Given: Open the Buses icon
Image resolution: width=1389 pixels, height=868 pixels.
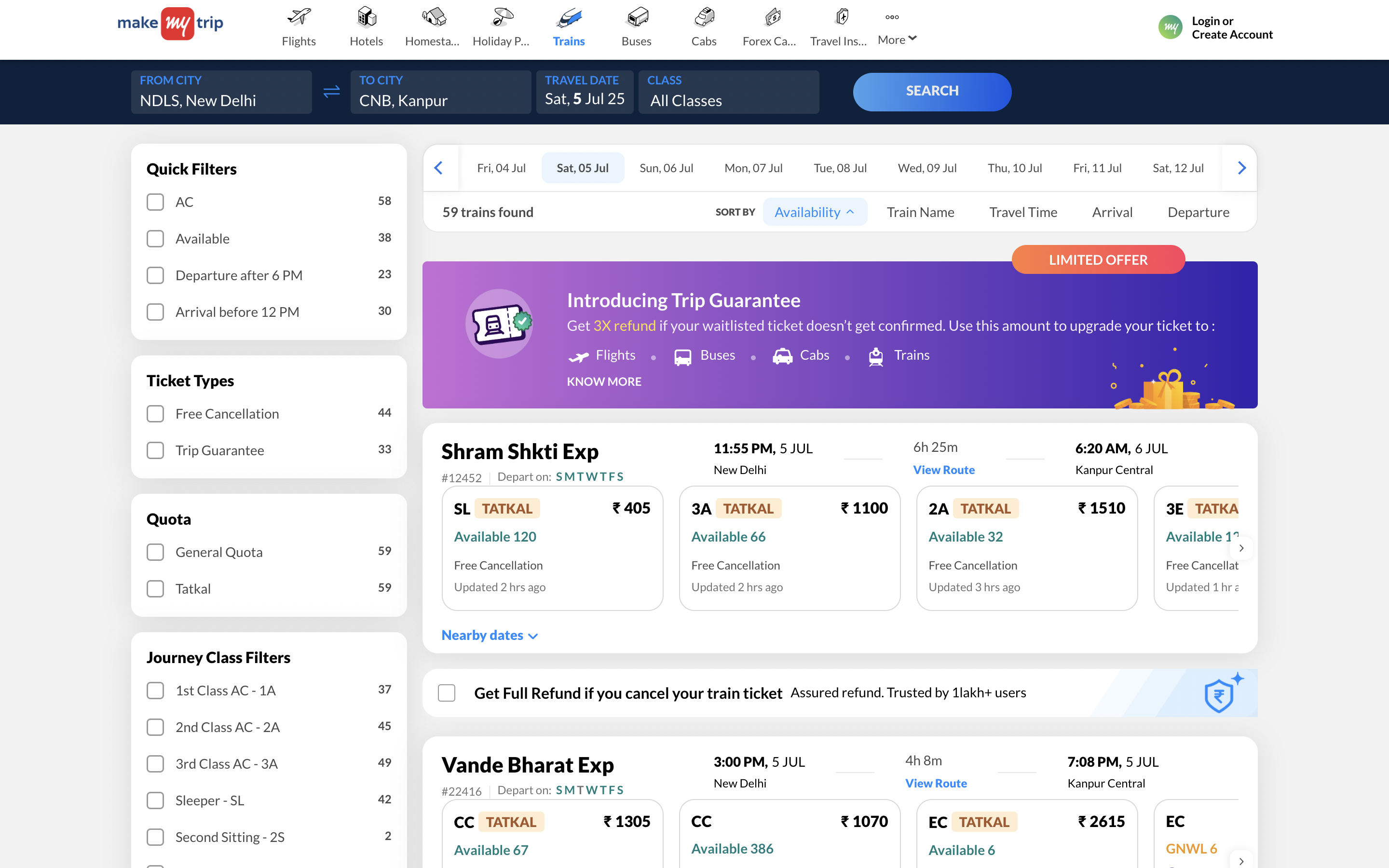Looking at the screenshot, I should 637,17.
